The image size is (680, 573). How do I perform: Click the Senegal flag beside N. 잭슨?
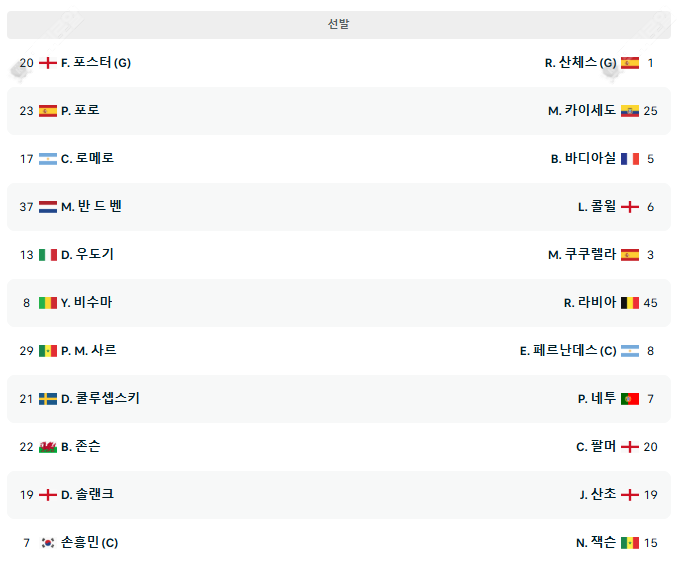[x=630, y=543]
